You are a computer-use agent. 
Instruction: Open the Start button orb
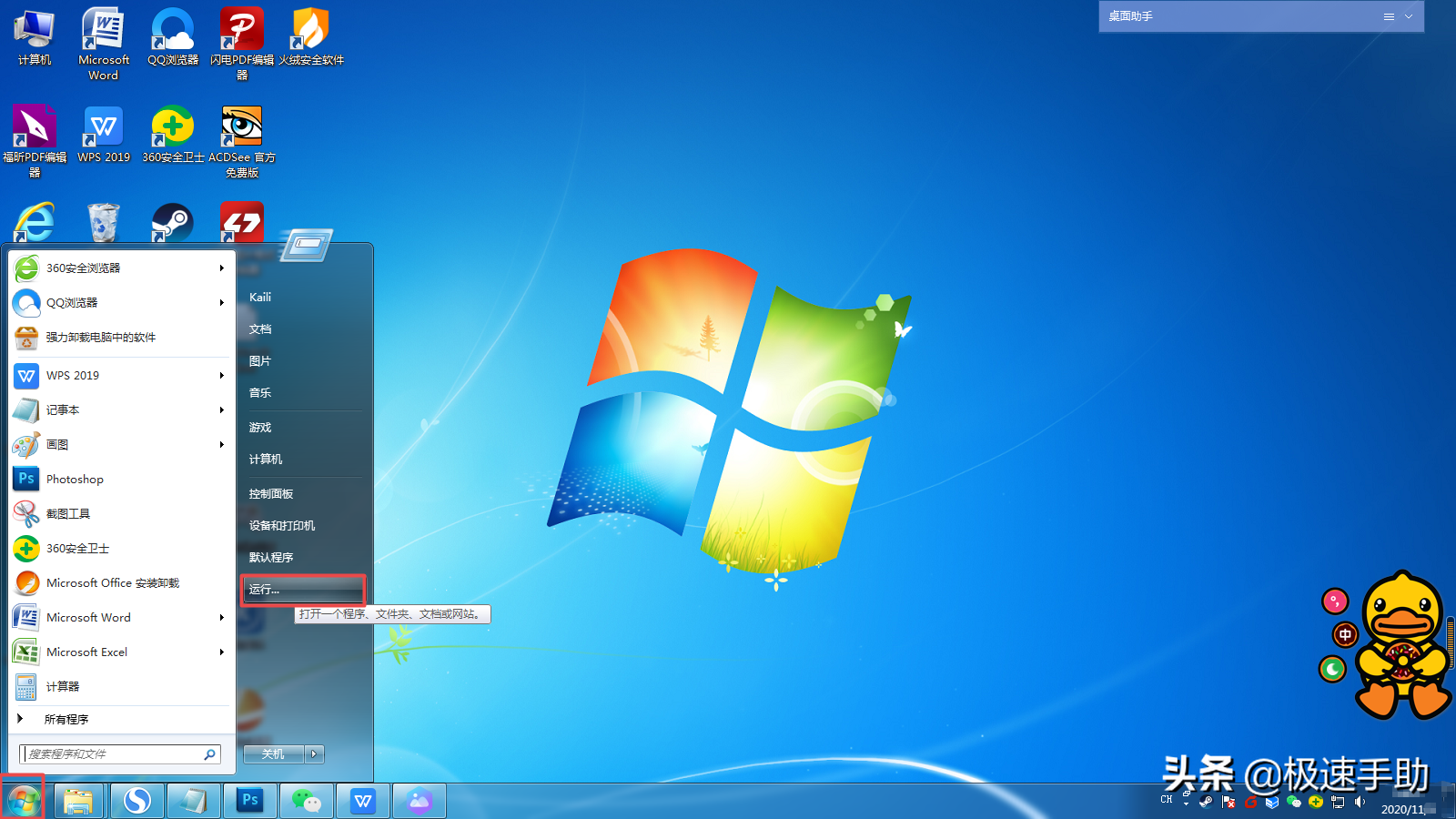[x=24, y=801]
